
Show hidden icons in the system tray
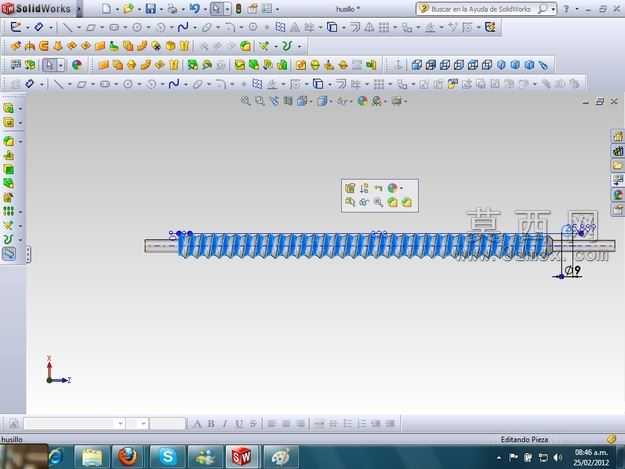tap(499, 458)
